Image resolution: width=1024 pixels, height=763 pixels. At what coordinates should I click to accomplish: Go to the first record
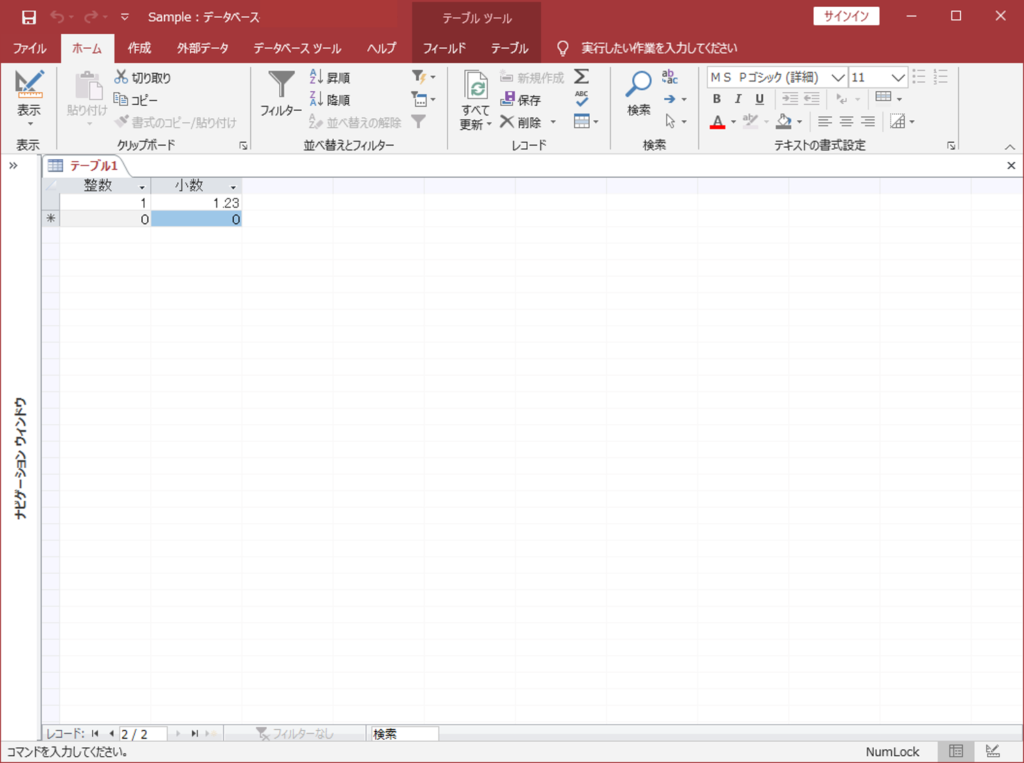click(x=95, y=734)
